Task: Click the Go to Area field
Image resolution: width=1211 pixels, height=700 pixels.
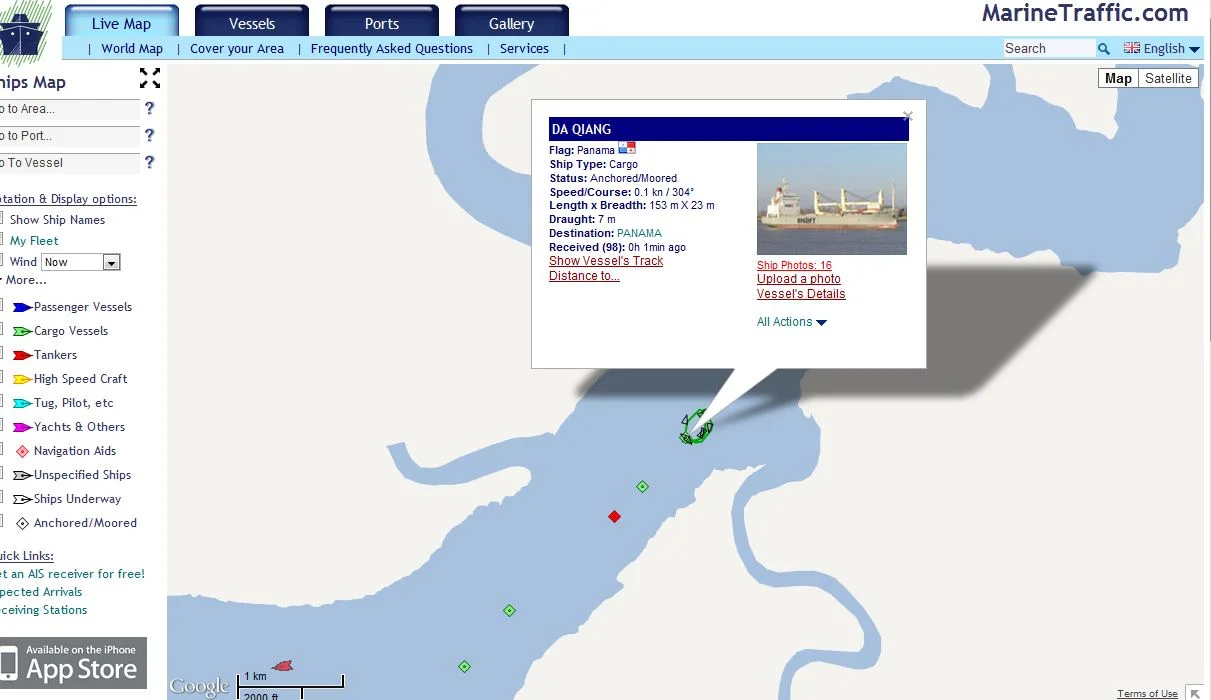Action: (68, 109)
